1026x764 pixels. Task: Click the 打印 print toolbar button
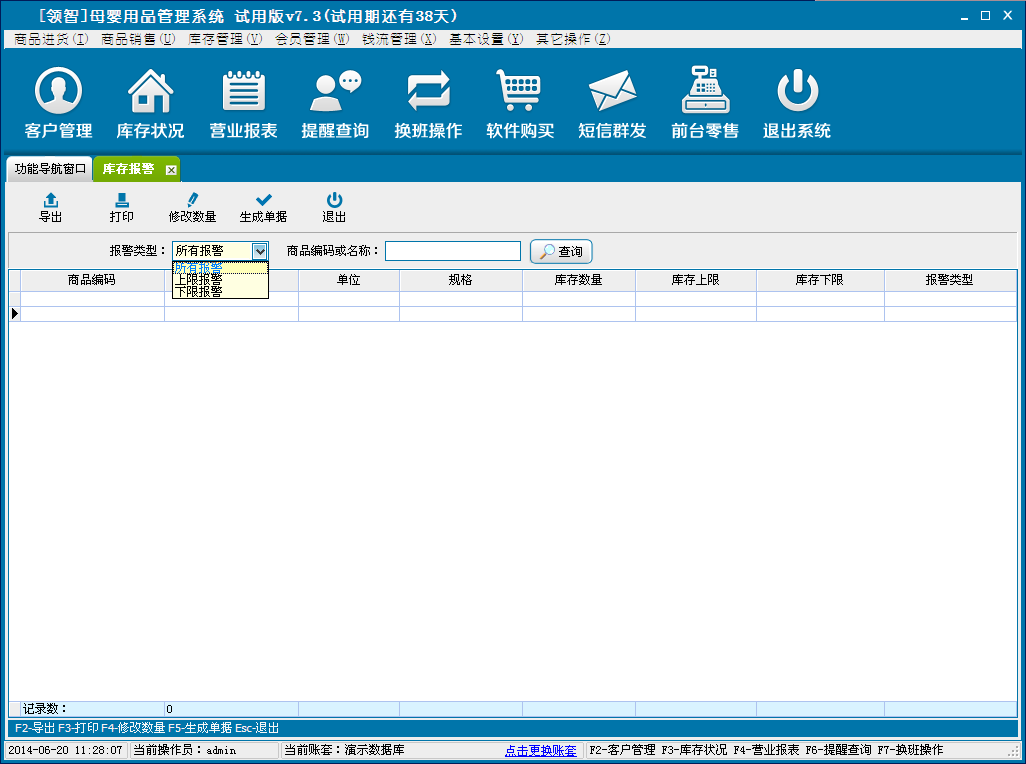coord(122,207)
